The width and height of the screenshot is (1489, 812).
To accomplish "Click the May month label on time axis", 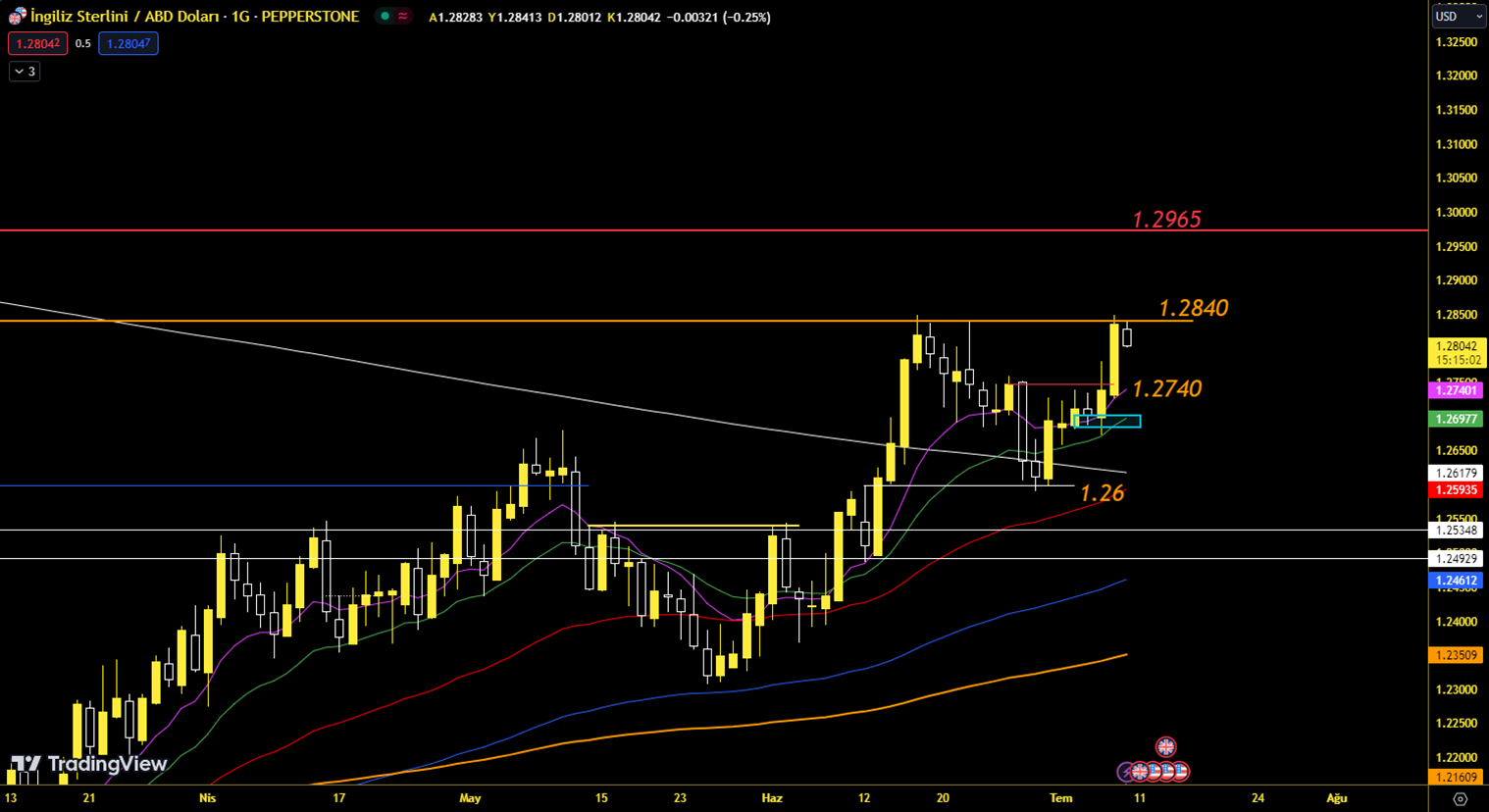I will 470,798.
